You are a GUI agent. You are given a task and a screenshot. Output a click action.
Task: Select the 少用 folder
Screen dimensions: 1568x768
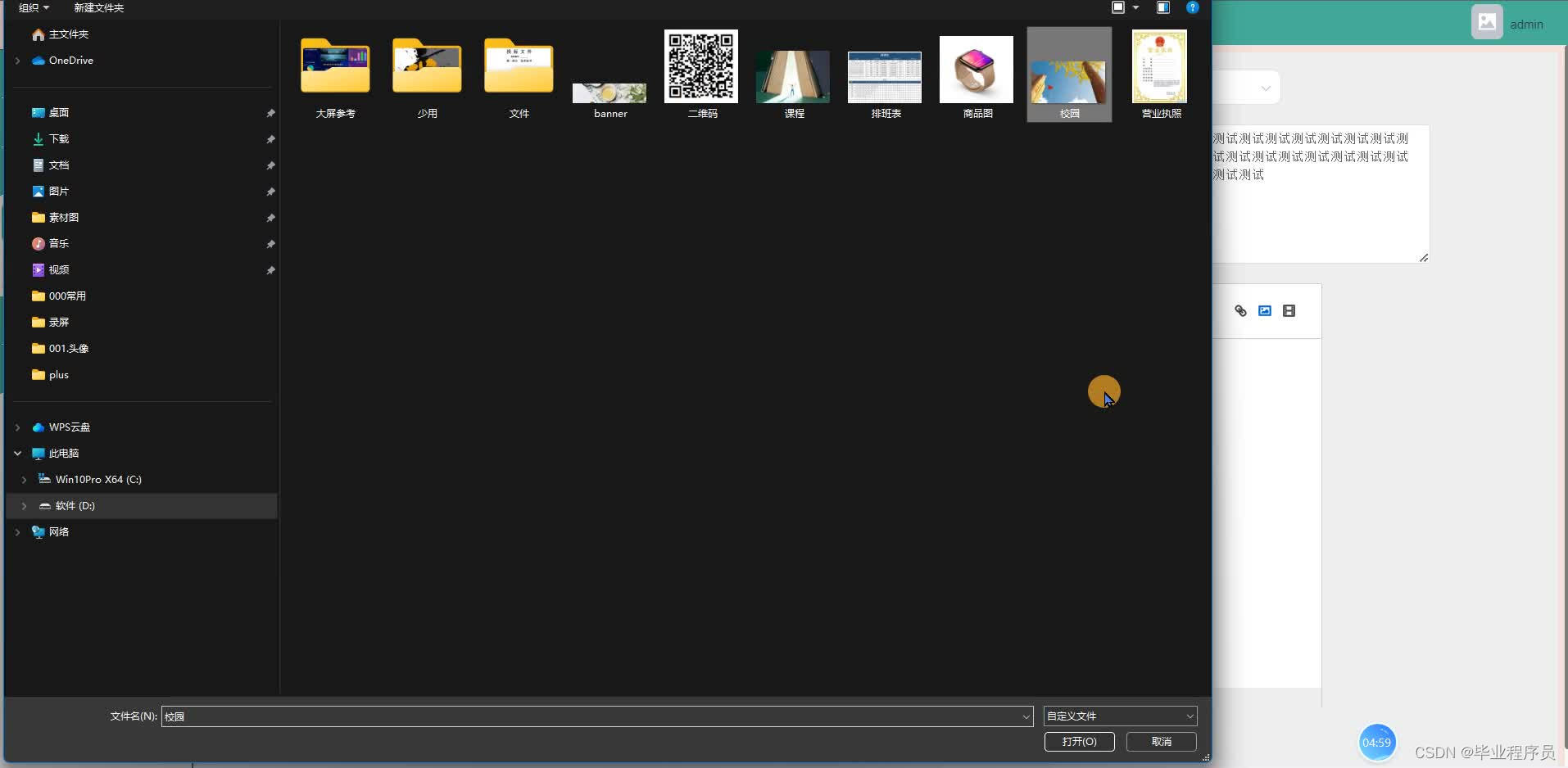point(427,78)
